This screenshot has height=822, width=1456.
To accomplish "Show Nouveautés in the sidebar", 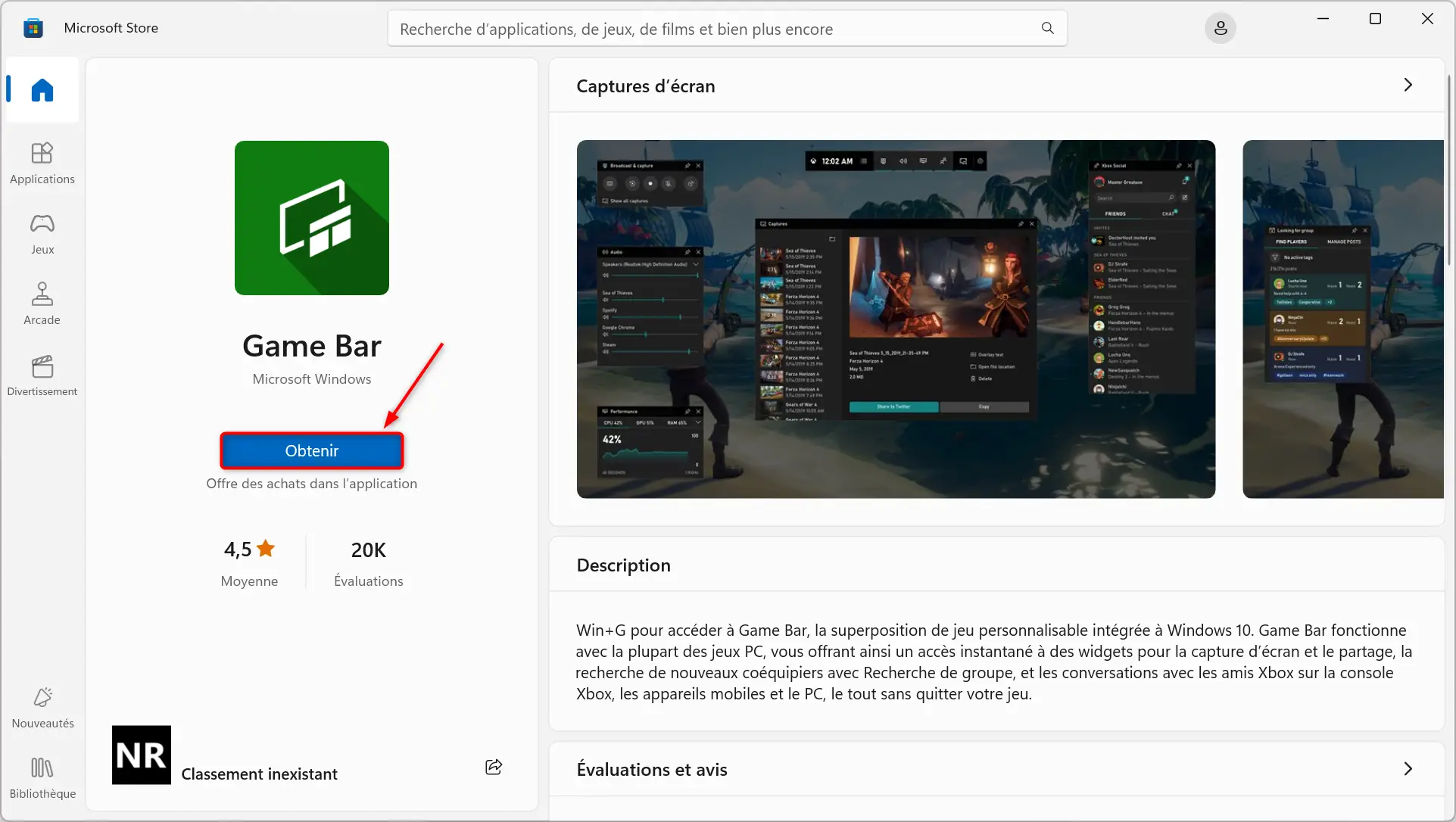I will 42,708.
